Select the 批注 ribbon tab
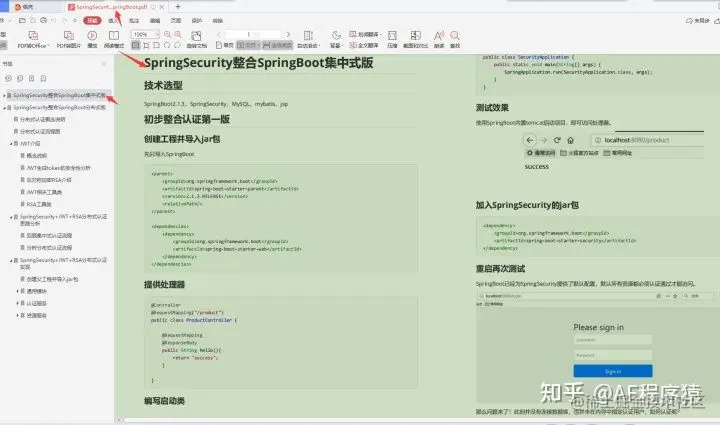 (x=134, y=21)
